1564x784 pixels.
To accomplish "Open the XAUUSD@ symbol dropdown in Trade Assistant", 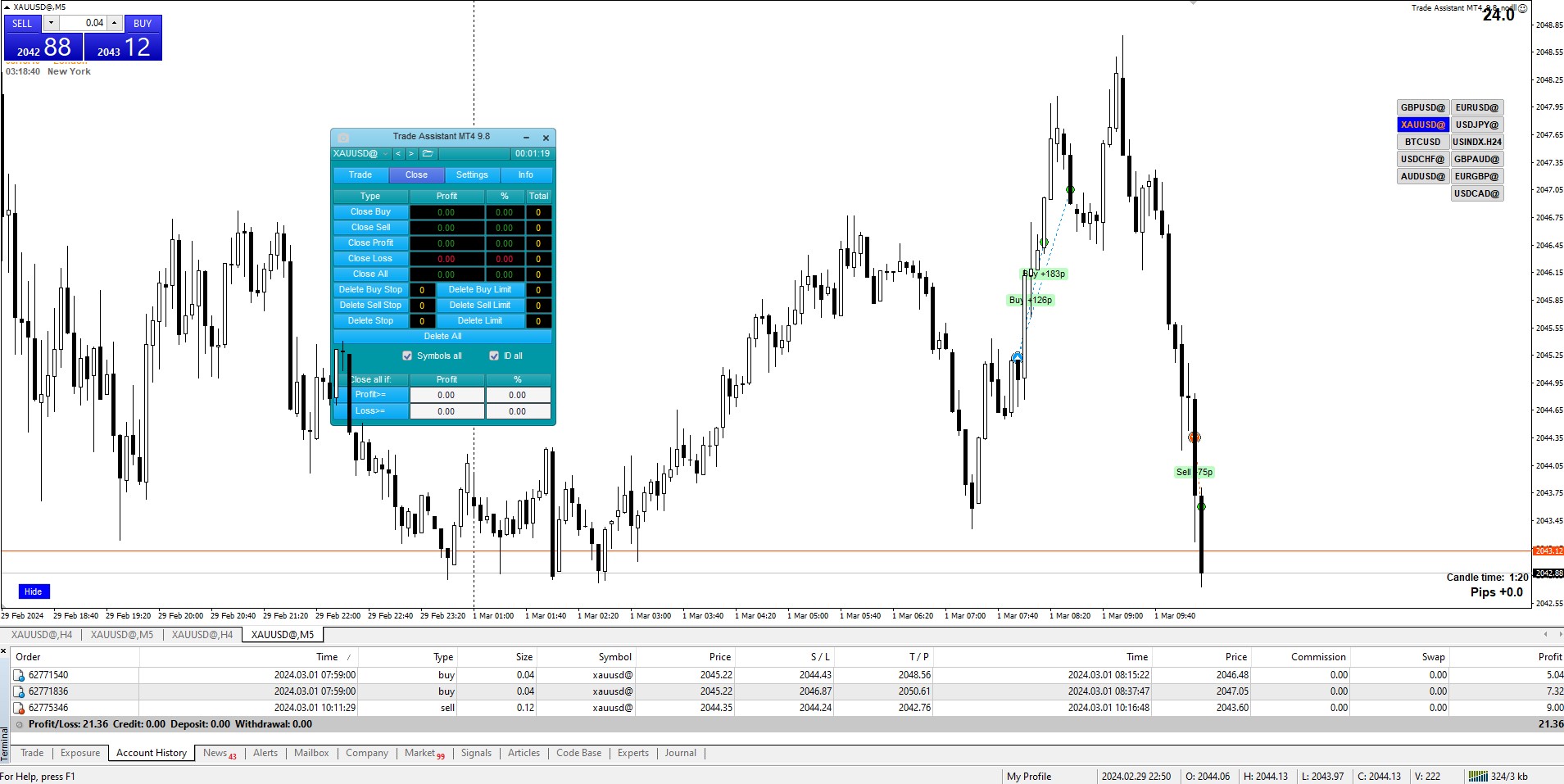I will tap(385, 154).
